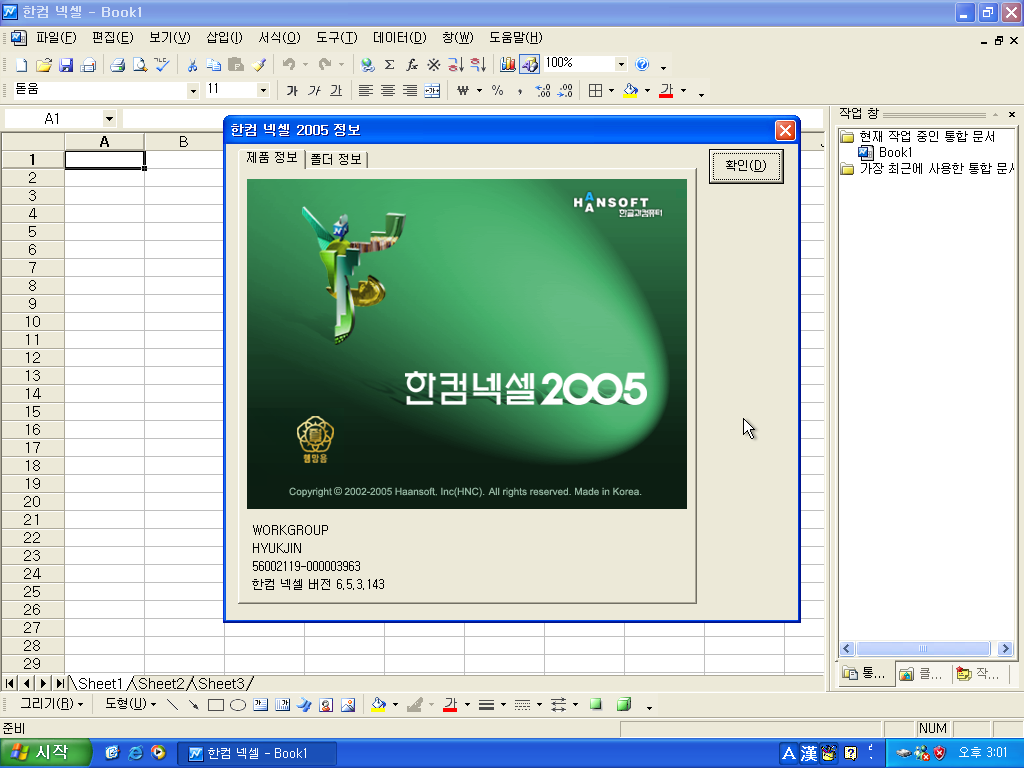Open the currency style dropdown arrow
Viewport: 1024px width, 768px height.
tap(479, 91)
